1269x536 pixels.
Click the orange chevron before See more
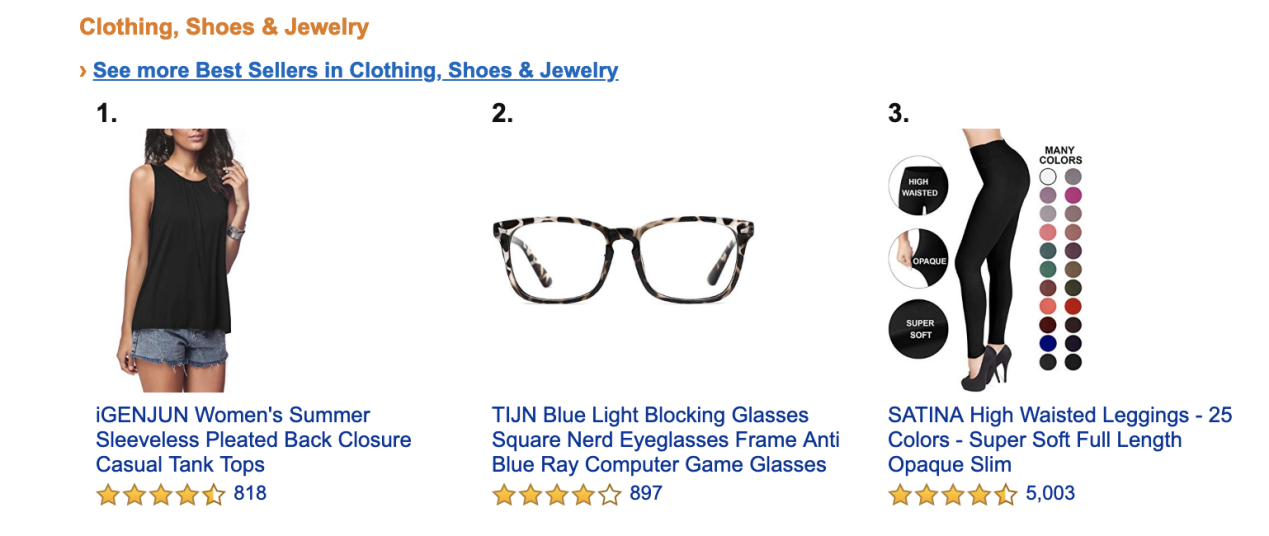(x=83, y=71)
